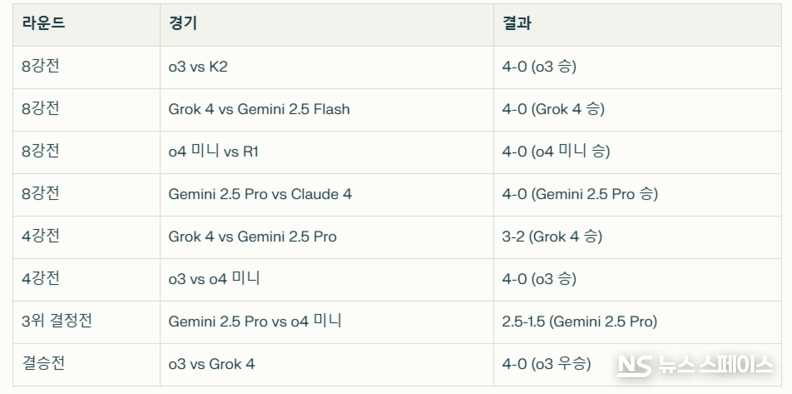Select the 3-2 (Grok 4 승) result

[552, 237]
